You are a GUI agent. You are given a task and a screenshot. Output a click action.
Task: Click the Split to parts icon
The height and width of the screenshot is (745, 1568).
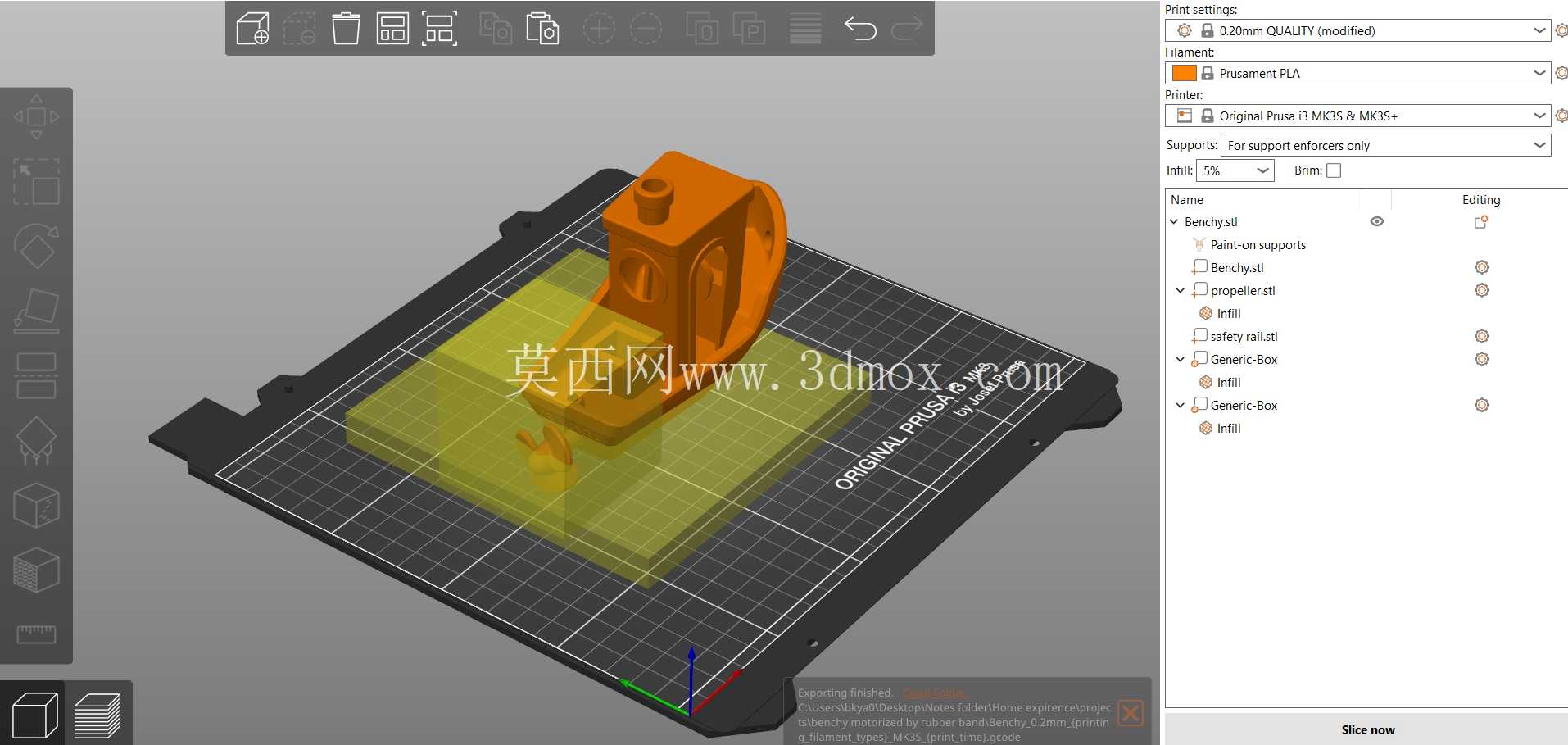[749, 29]
